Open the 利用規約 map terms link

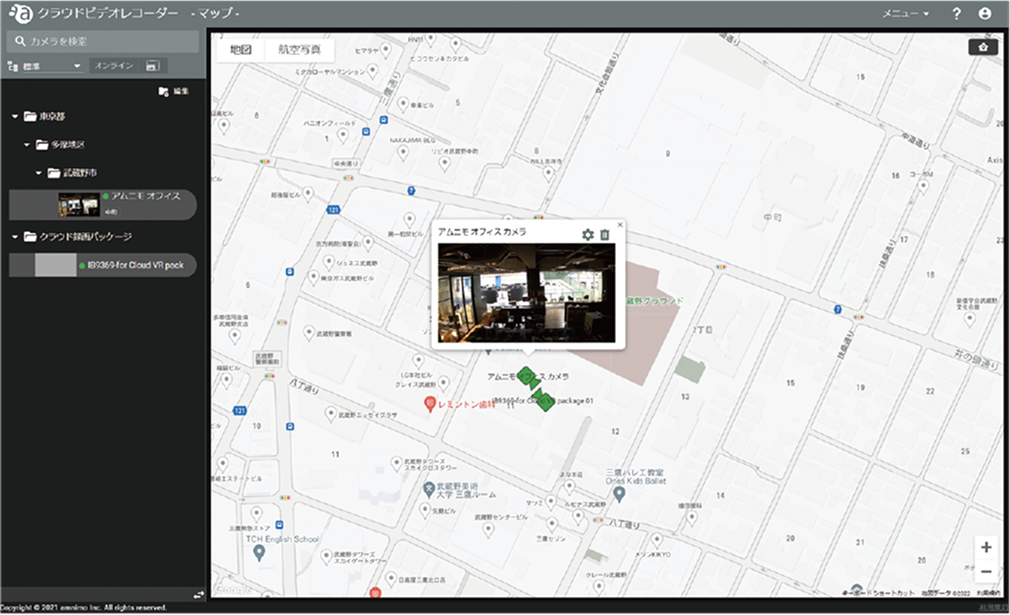[x=987, y=593]
